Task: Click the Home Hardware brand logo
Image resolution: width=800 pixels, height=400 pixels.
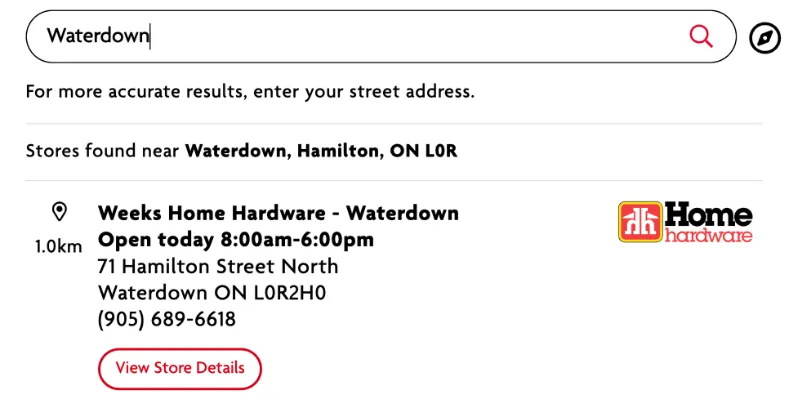Action: [x=685, y=222]
